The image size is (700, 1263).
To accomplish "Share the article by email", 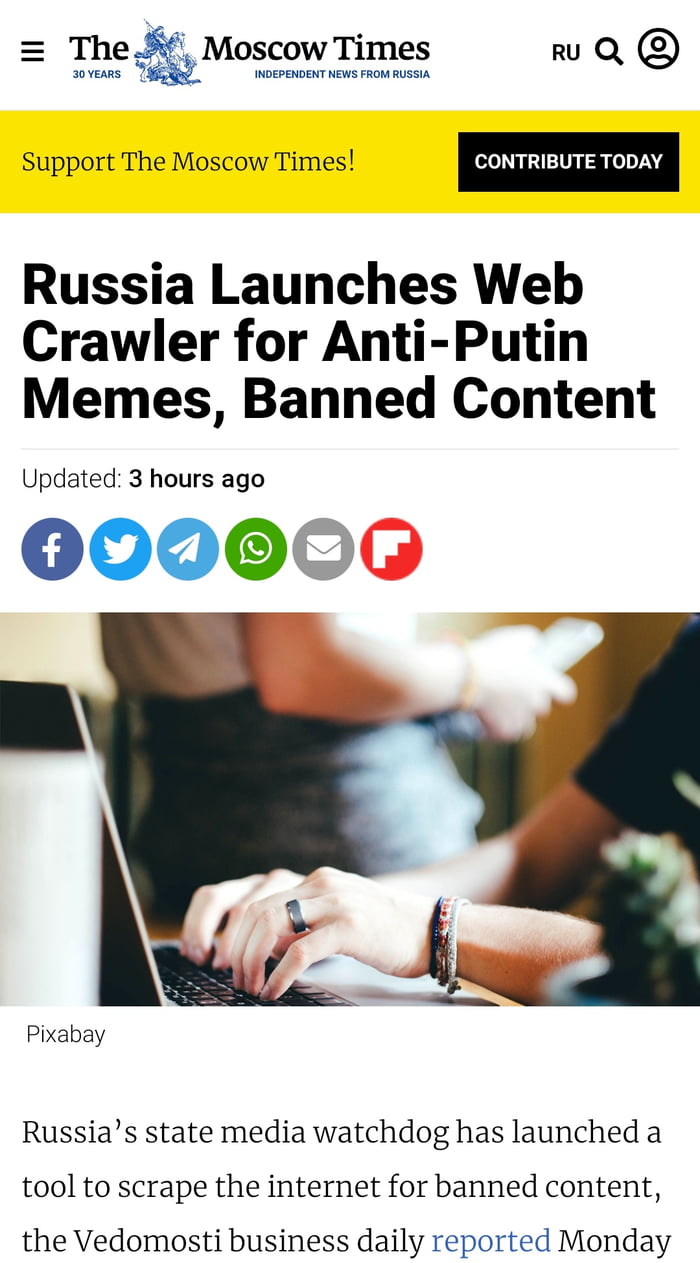I will (x=323, y=549).
